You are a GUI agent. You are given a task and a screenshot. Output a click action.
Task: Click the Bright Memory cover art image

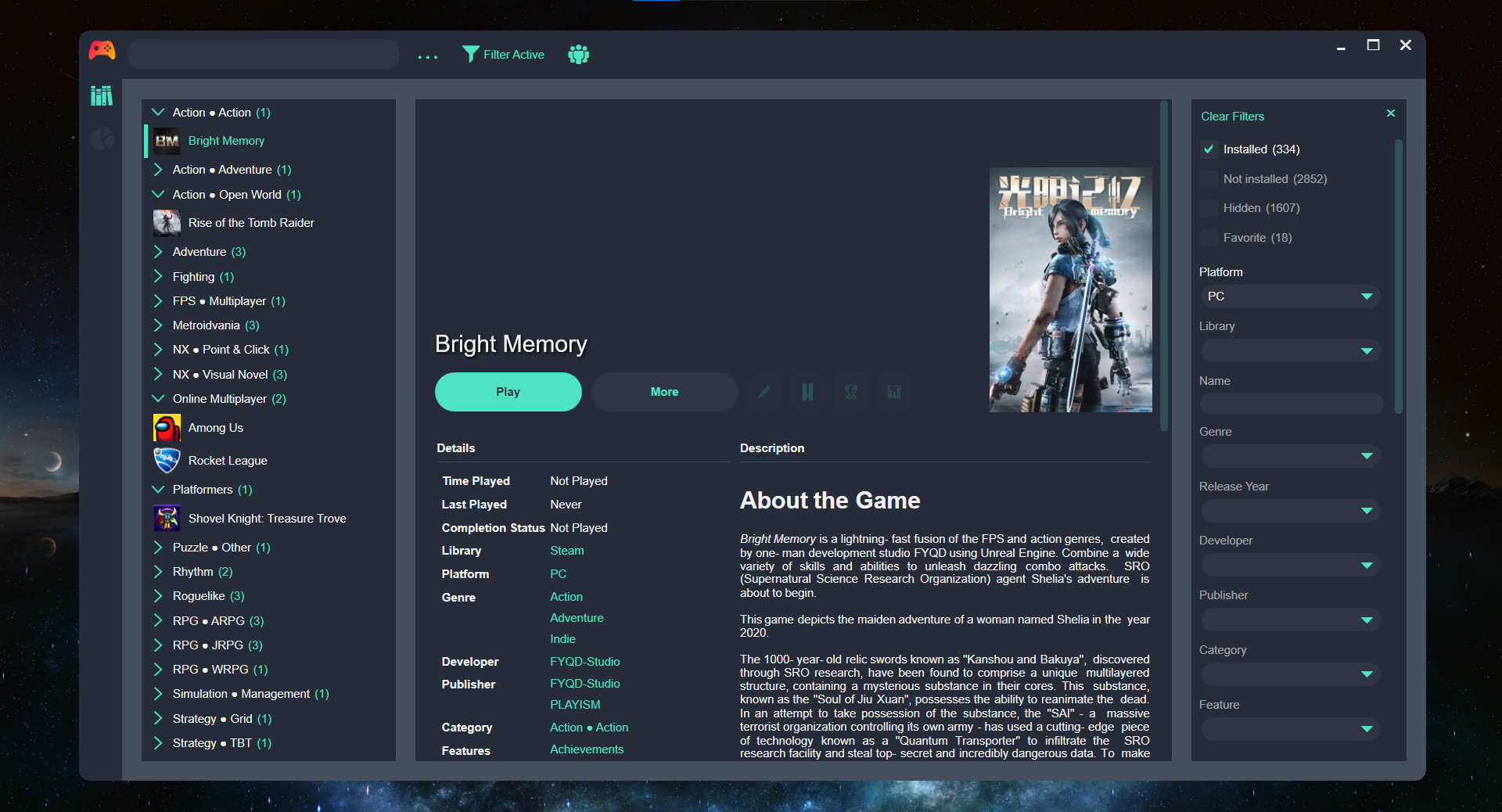1070,289
